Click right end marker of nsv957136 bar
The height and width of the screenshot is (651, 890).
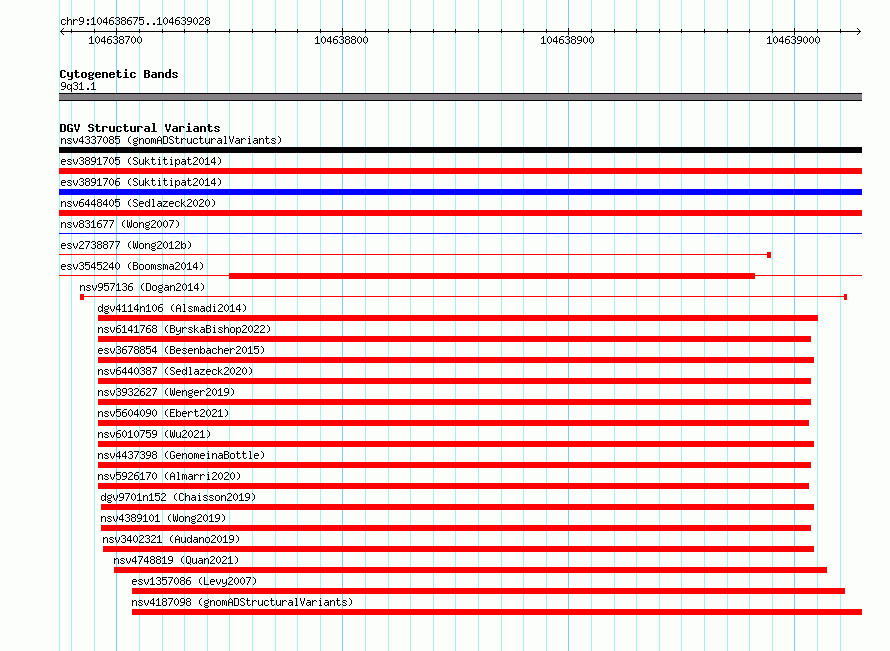click(x=846, y=297)
